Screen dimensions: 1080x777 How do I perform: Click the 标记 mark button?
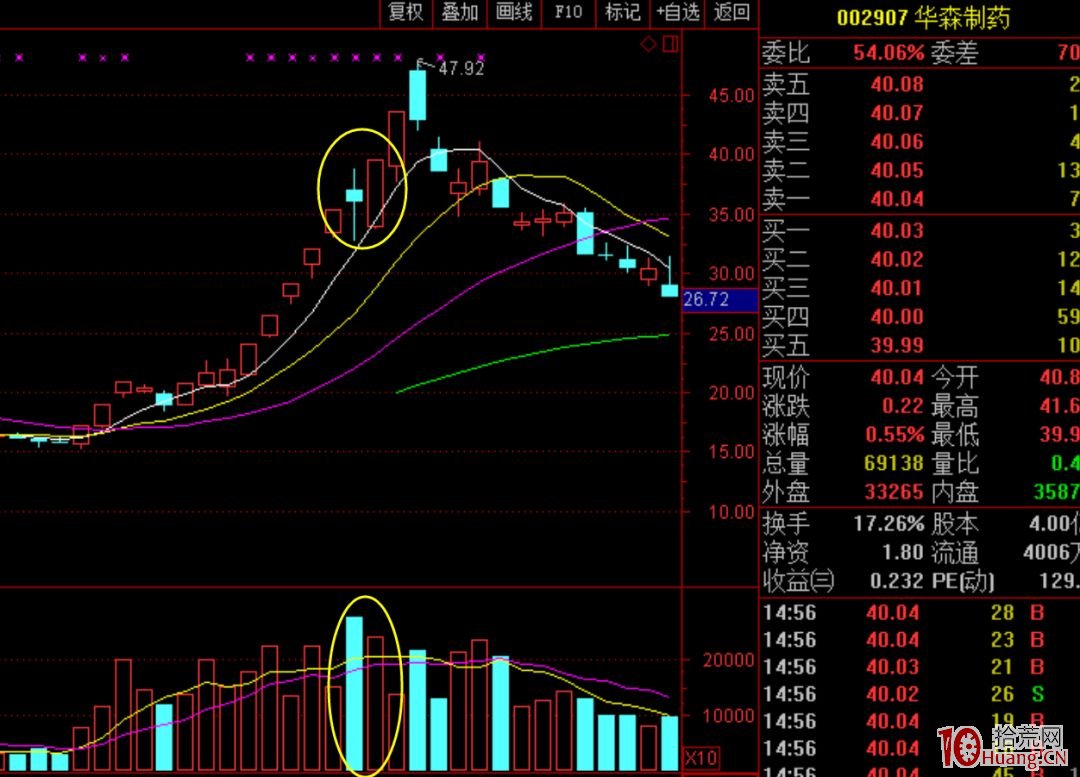[x=623, y=12]
